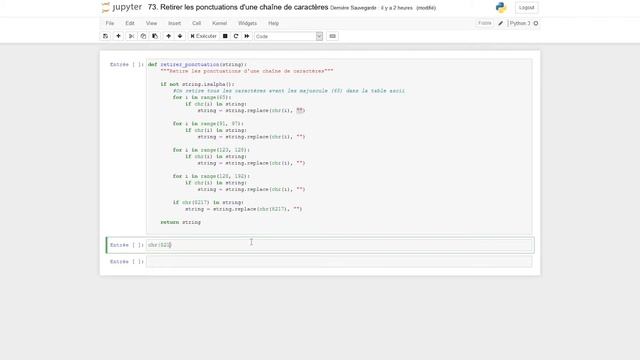The image size is (640, 360).
Task: Click the first cell's Entrée prompt
Action: click(x=127, y=64)
